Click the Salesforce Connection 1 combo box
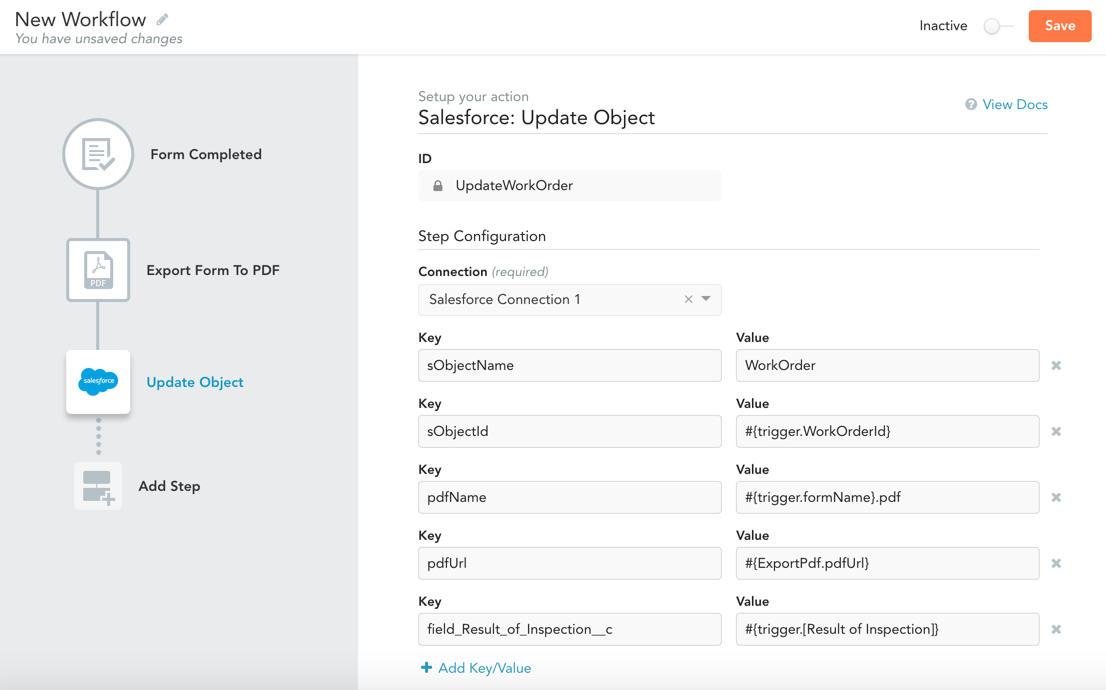Screen dimensions: 1106x690 coord(570,299)
